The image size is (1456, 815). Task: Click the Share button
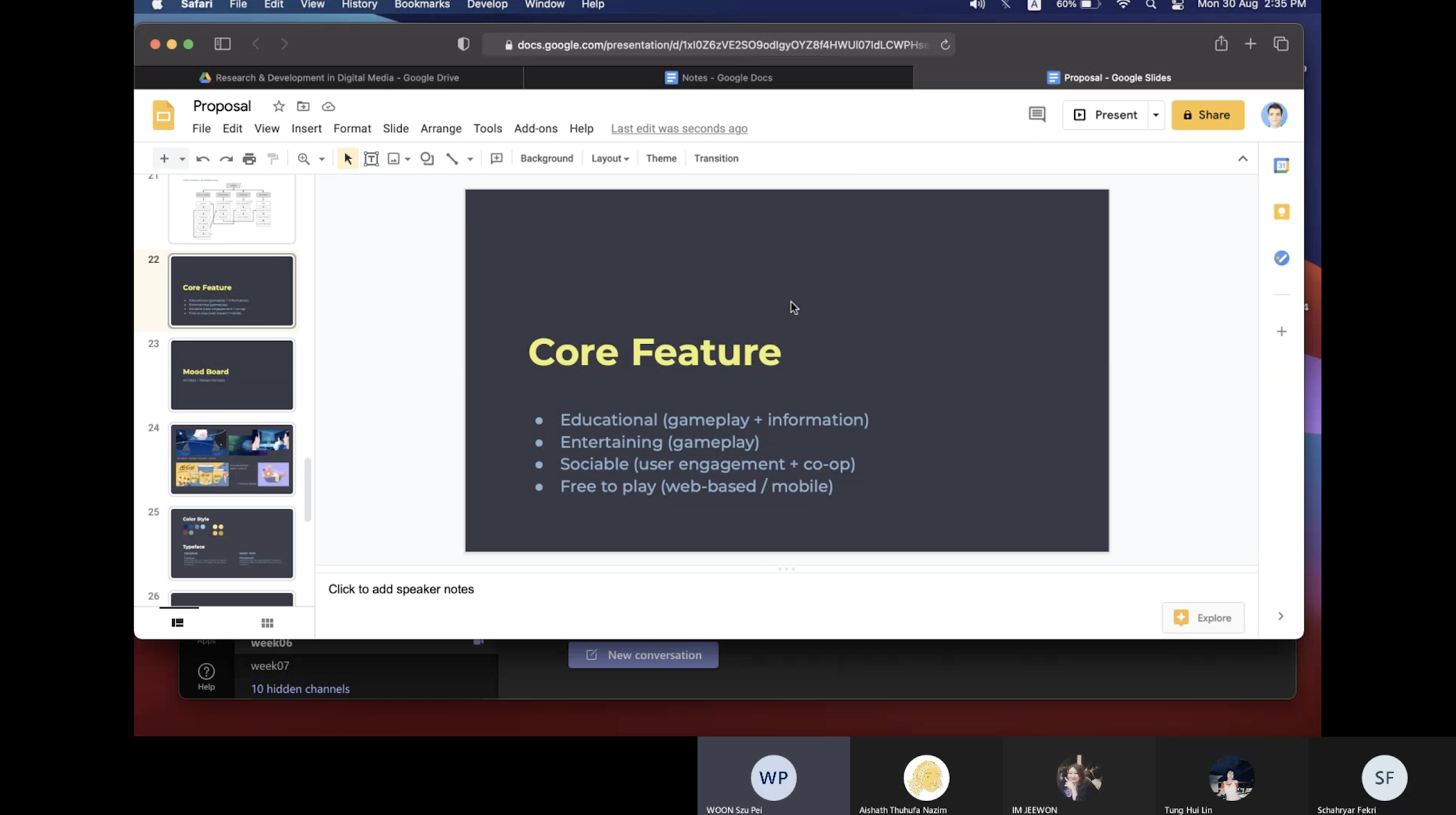click(1208, 115)
